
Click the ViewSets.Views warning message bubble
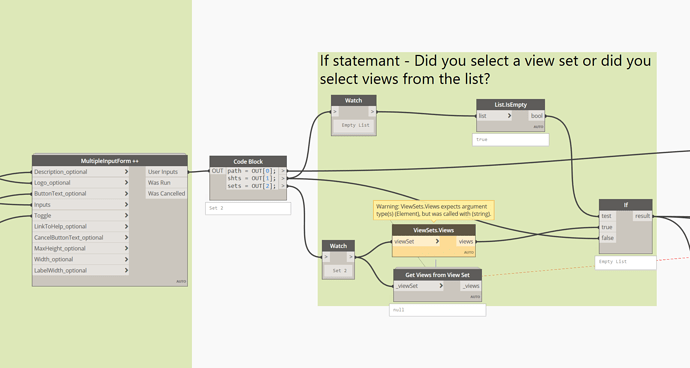point(433,210)
